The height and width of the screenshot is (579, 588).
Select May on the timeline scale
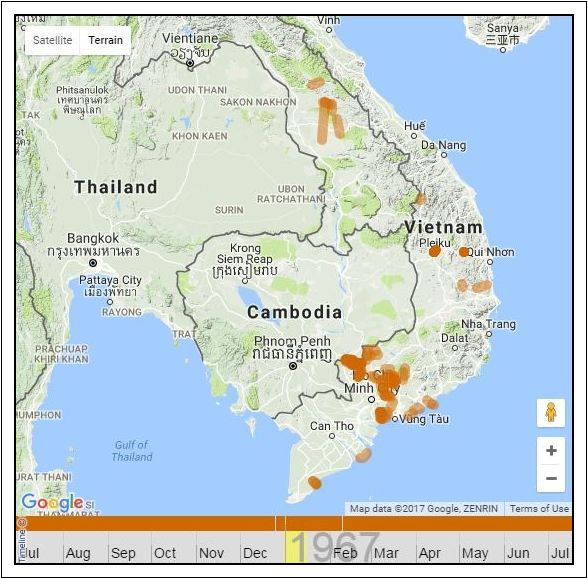[475, 553]
